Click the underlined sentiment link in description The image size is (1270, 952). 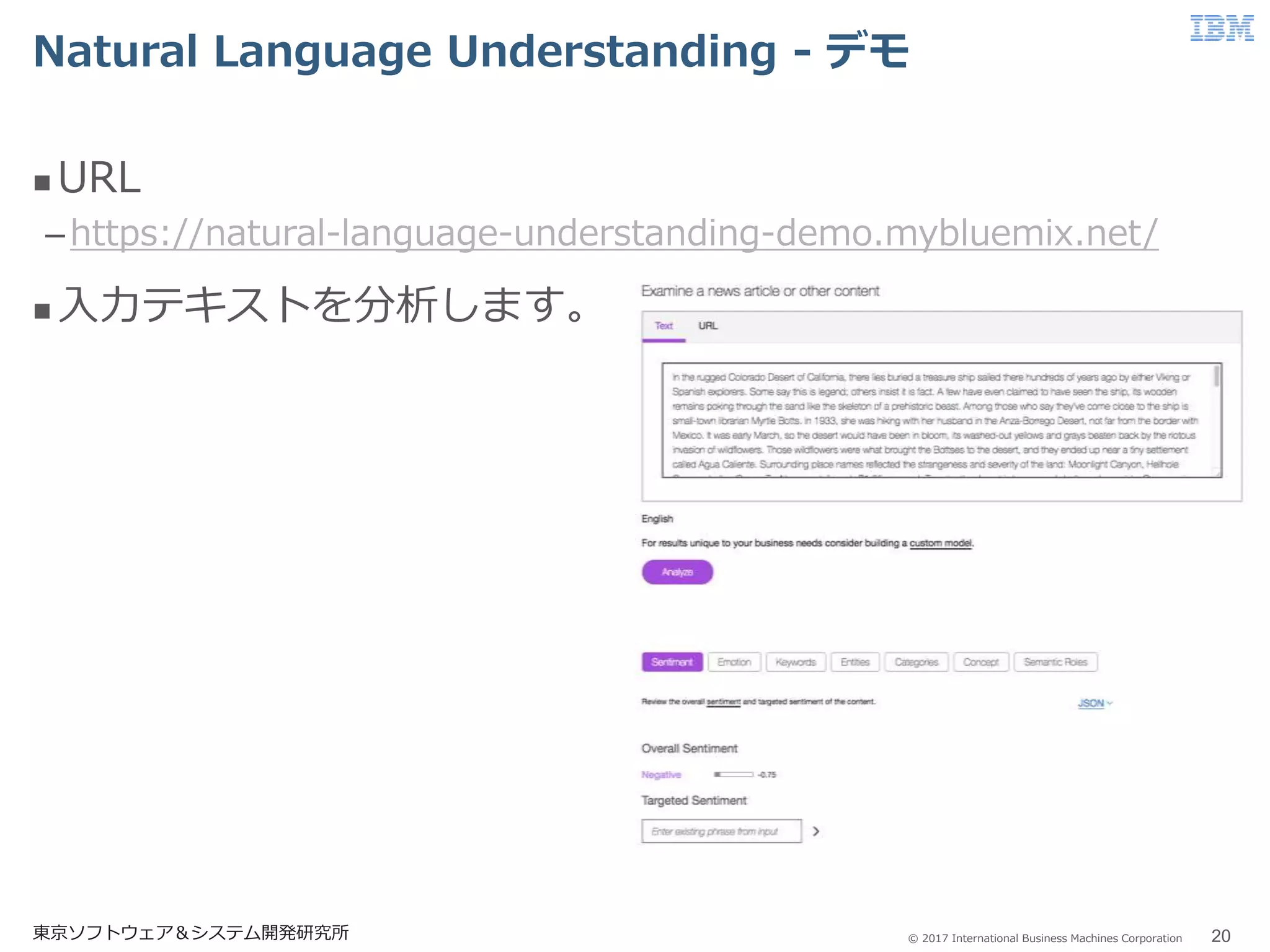[723, 702]
